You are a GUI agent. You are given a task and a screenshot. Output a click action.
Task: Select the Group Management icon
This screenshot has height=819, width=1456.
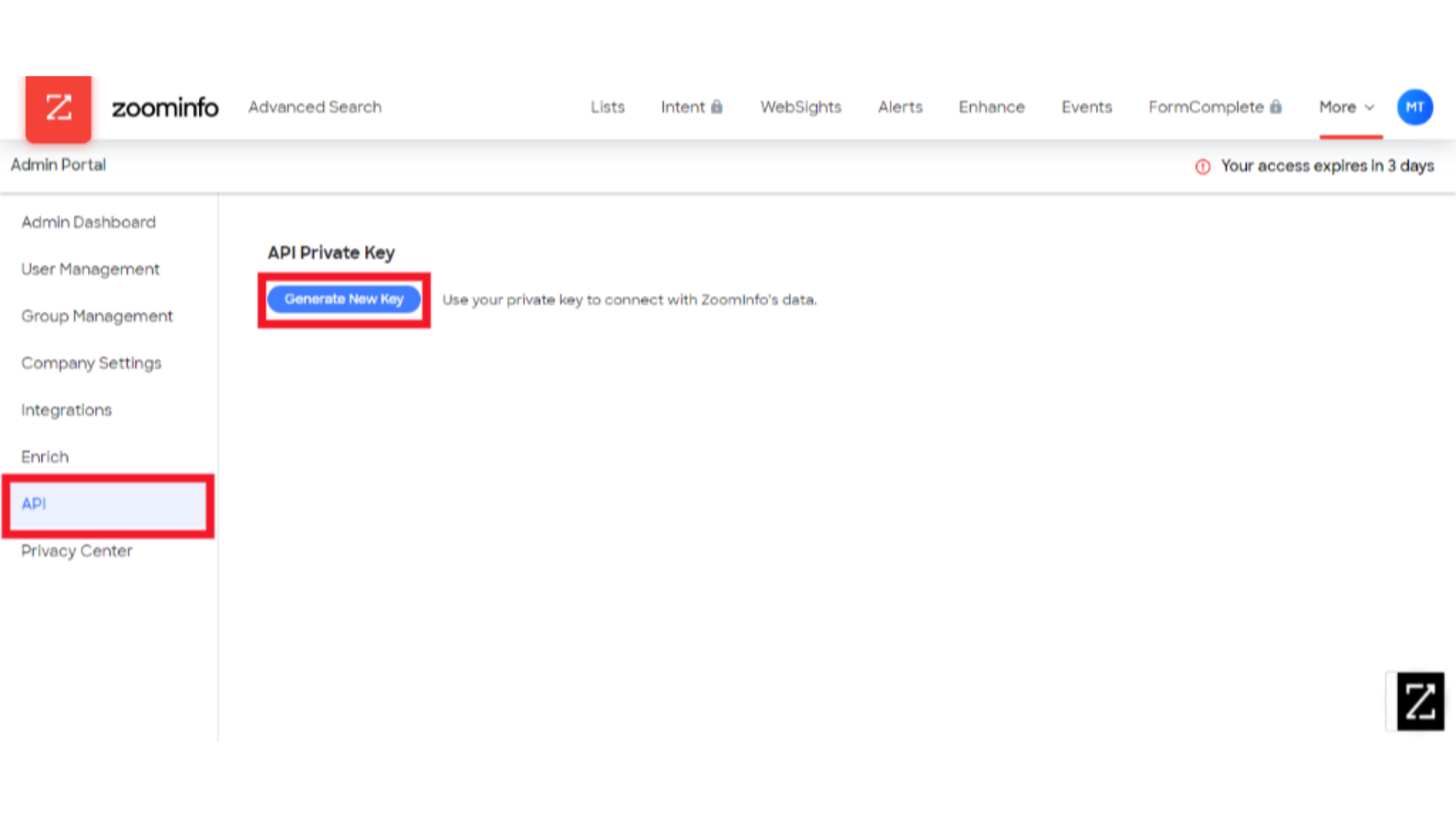(97, 316)
